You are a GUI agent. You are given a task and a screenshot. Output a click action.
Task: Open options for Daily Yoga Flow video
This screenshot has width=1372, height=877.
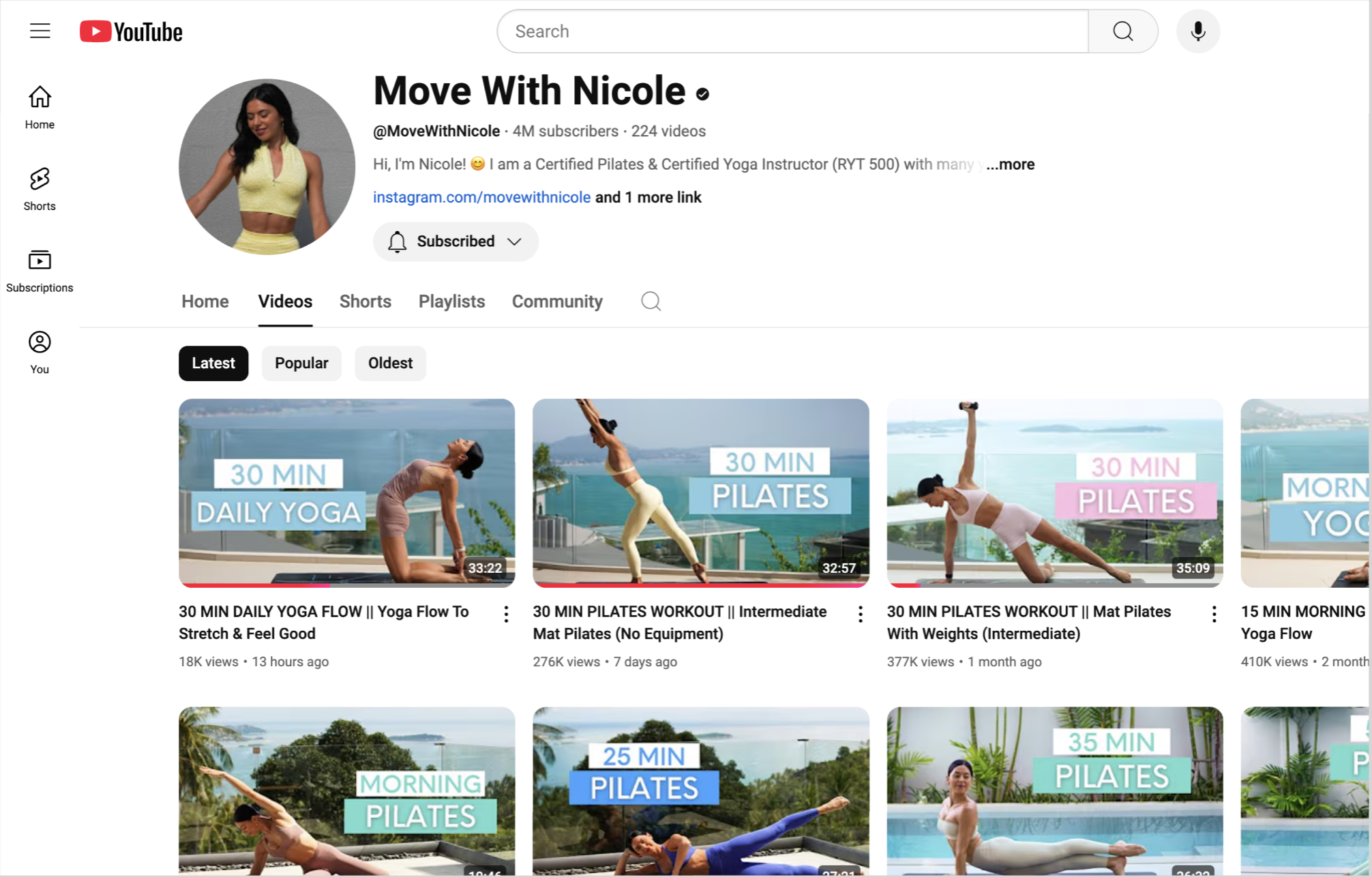pos(506,614)
